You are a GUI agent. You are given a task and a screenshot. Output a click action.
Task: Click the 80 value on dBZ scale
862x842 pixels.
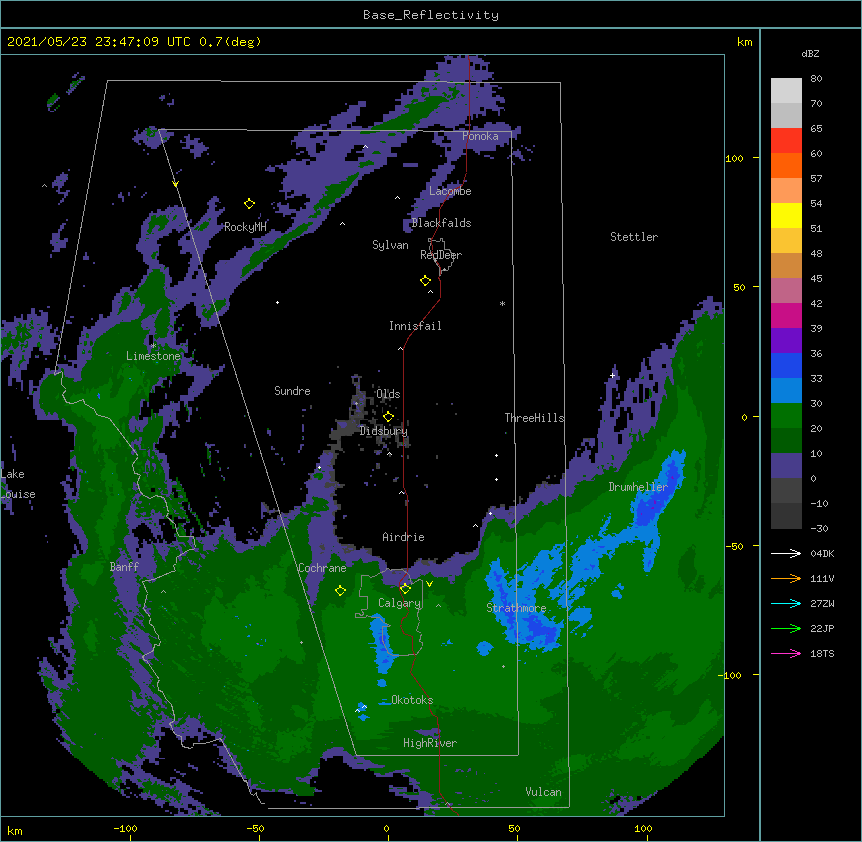pyautogui.click(x=816, y=79)
